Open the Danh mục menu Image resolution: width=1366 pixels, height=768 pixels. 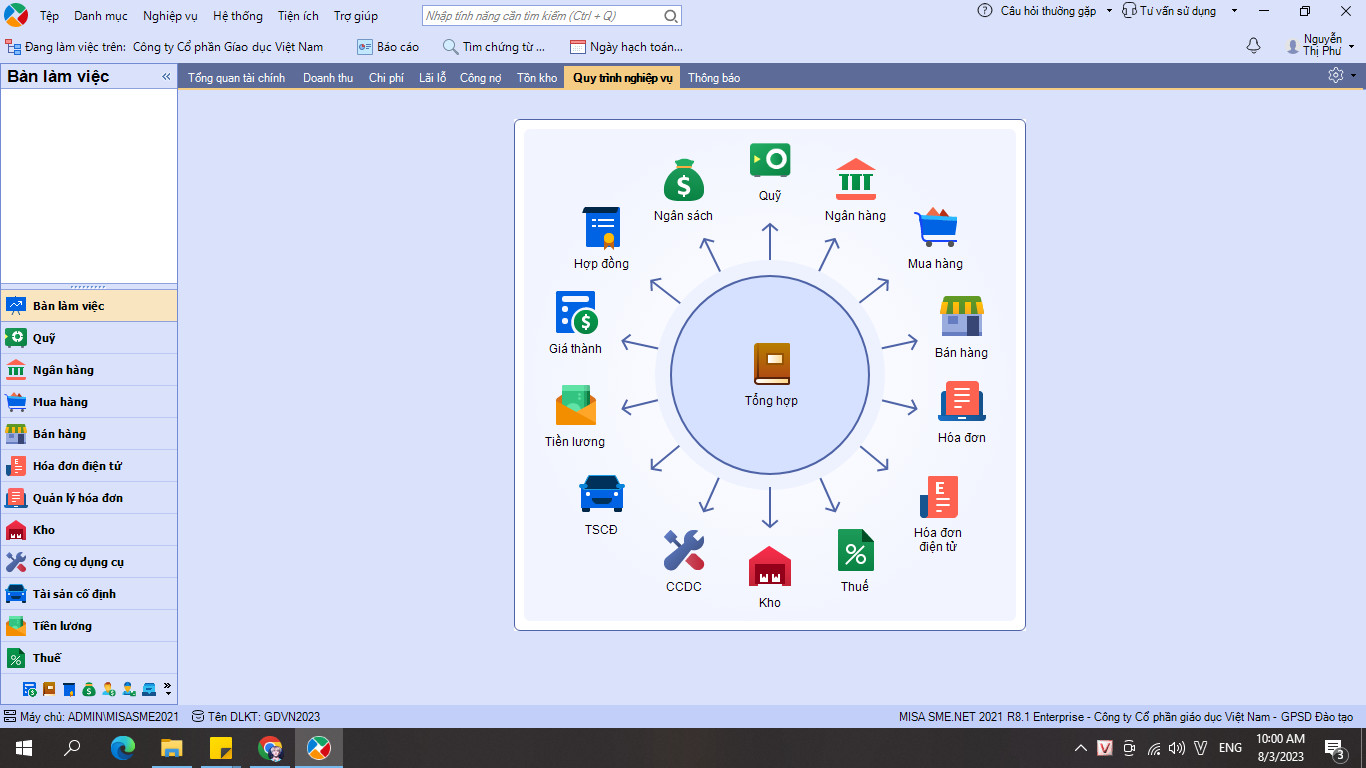coord(101,16)
